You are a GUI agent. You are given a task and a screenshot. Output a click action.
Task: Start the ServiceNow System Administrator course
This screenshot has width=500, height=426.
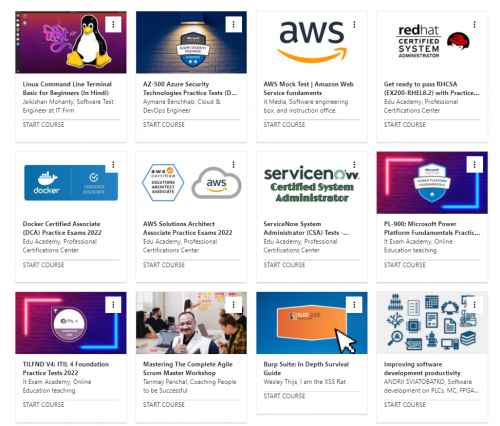coord(284,265)
